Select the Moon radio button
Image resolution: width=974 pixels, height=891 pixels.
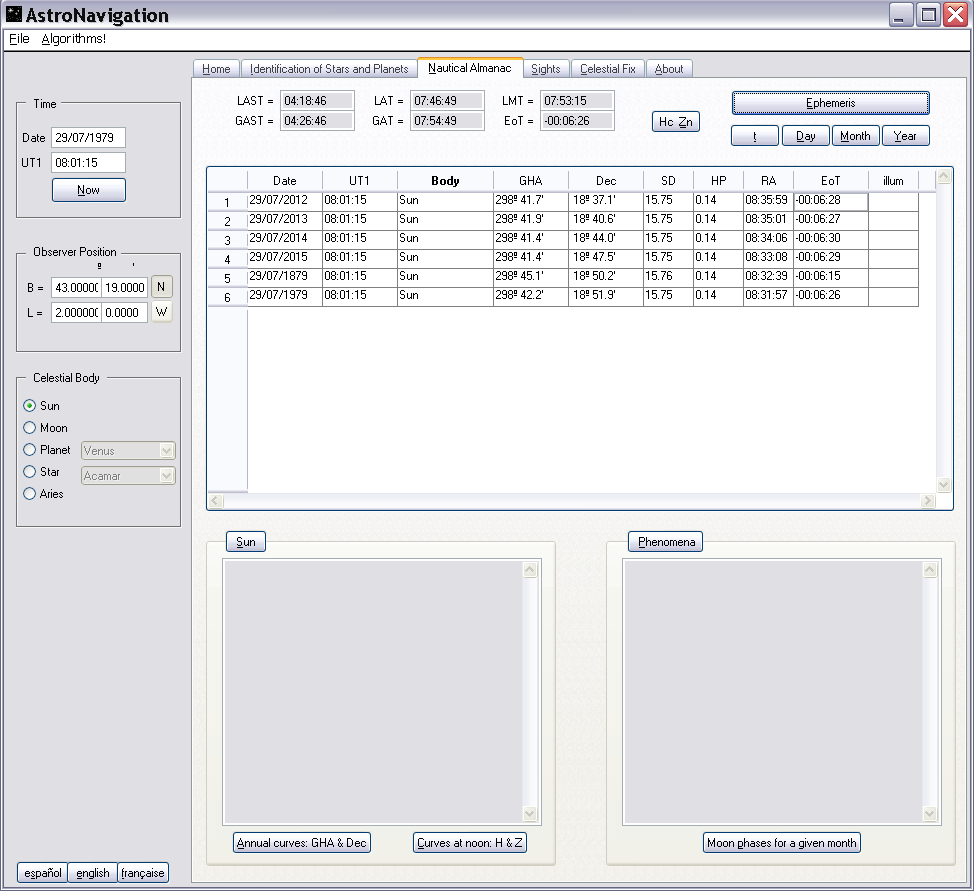click(x=30, y=428)
